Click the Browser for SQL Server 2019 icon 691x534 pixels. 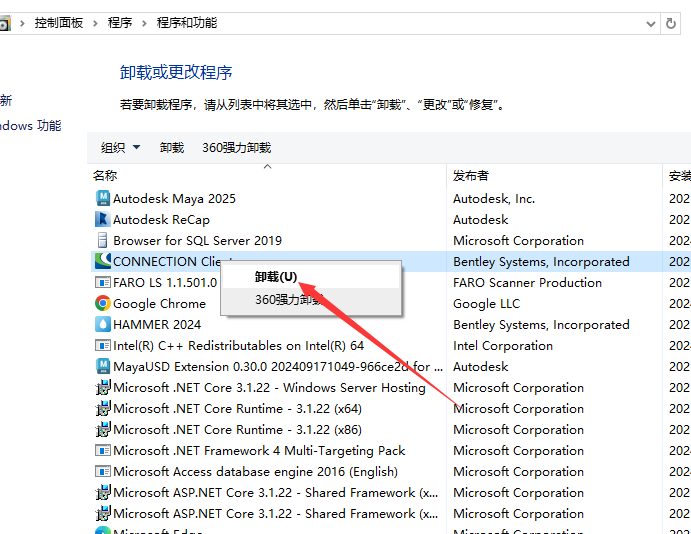(103, 241)
